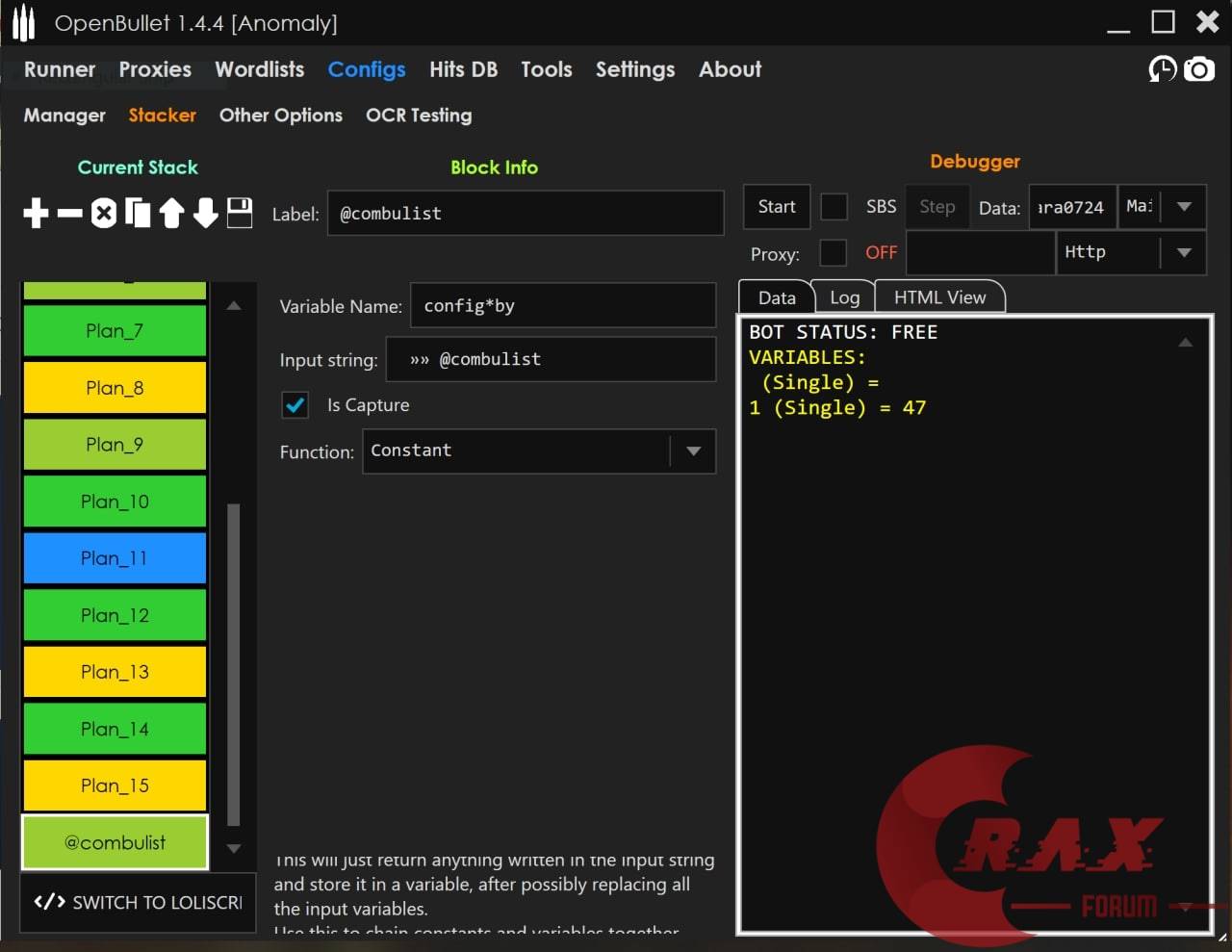
Task: Open the Tools menu
Action: tap(547, 69)
